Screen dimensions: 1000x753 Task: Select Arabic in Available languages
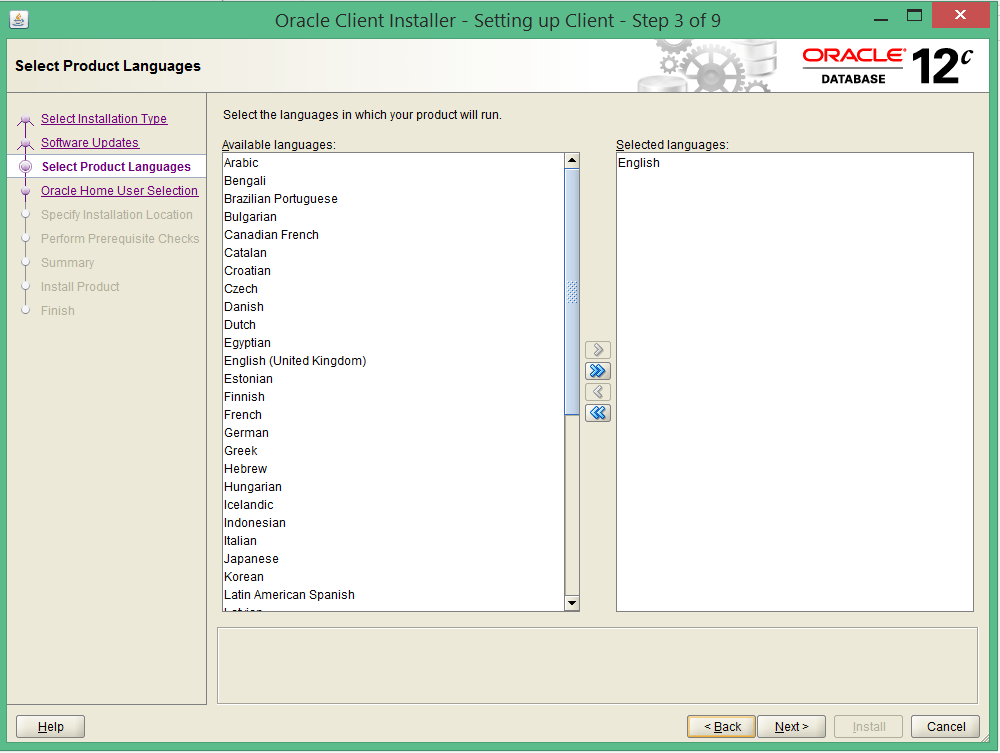tap(393, 163)
